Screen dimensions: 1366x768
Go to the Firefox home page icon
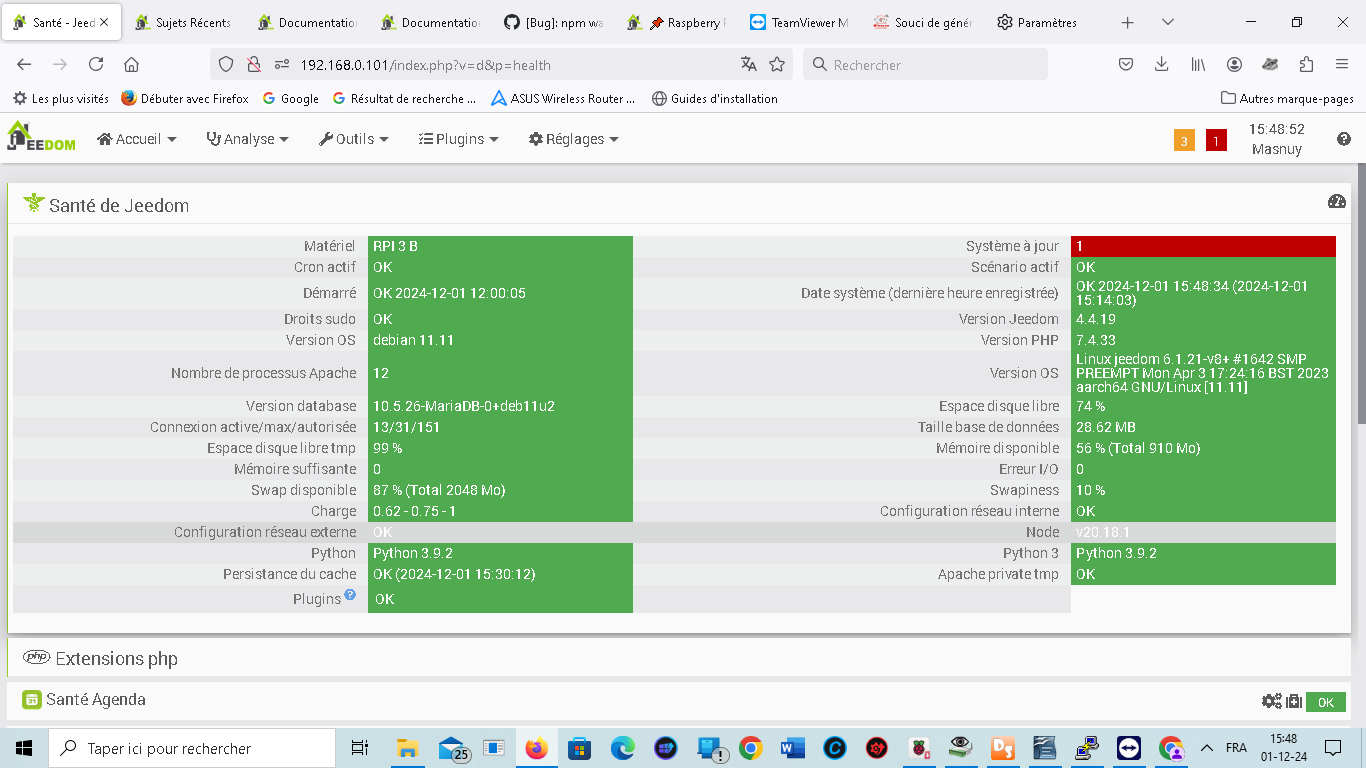131,65
